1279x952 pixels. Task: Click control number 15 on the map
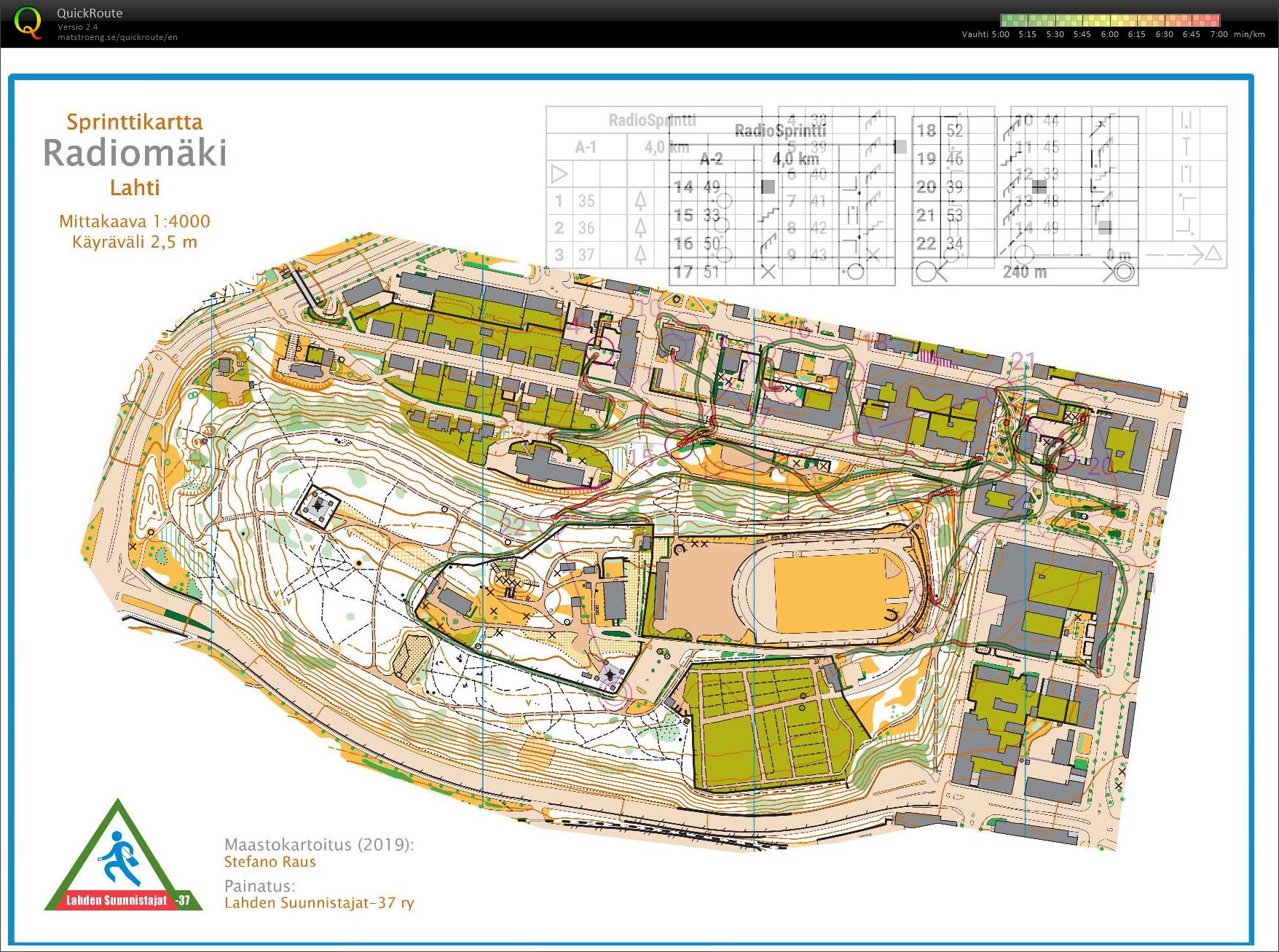click(x=640, y=457)
